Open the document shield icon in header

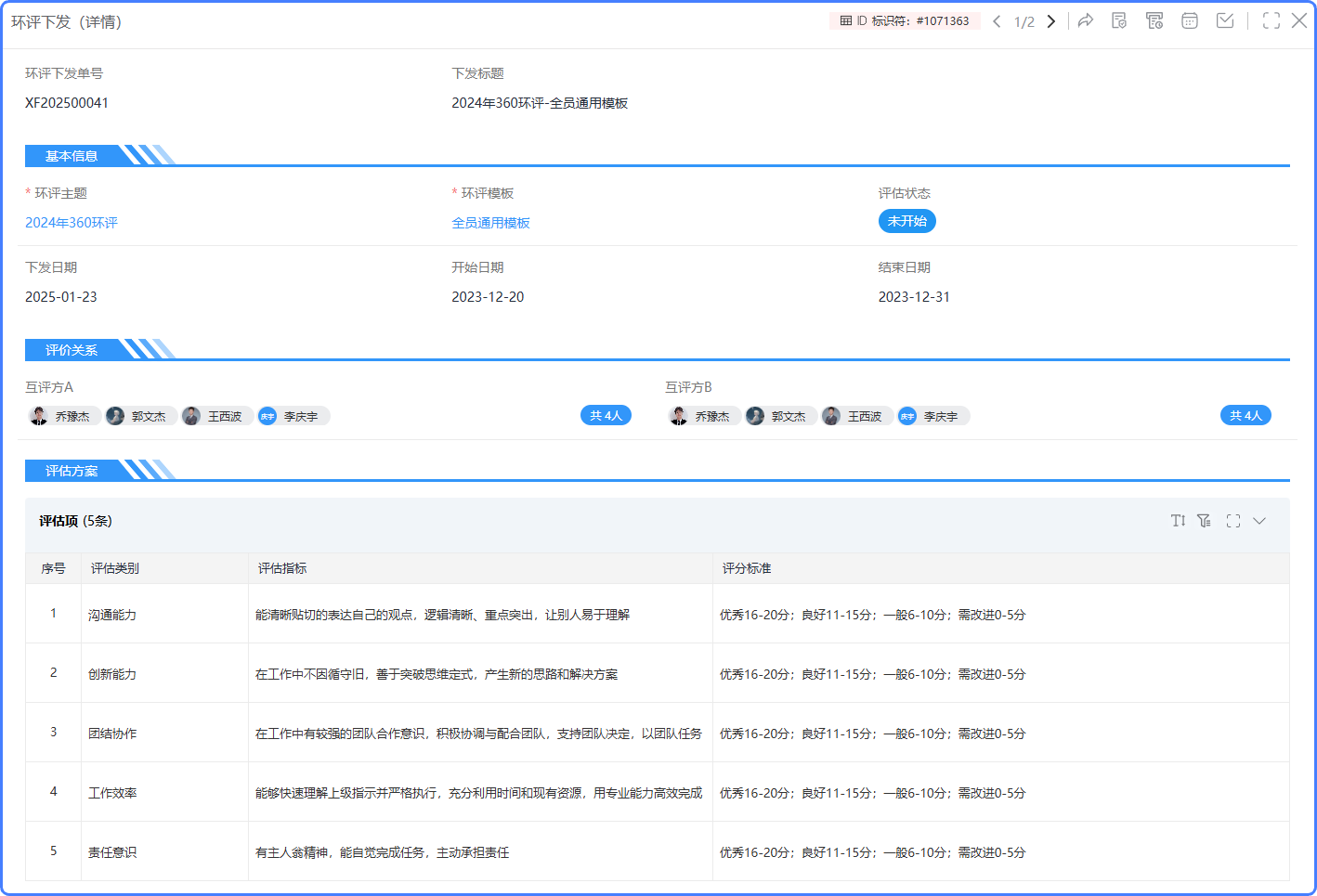[x=1119, y=20]
